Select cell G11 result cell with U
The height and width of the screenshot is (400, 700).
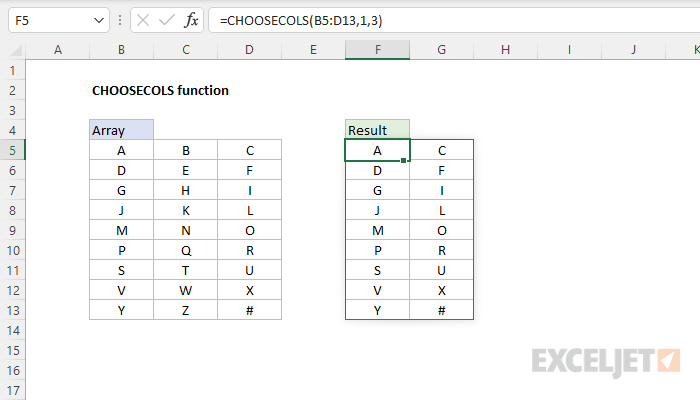(x=442, y=271)
